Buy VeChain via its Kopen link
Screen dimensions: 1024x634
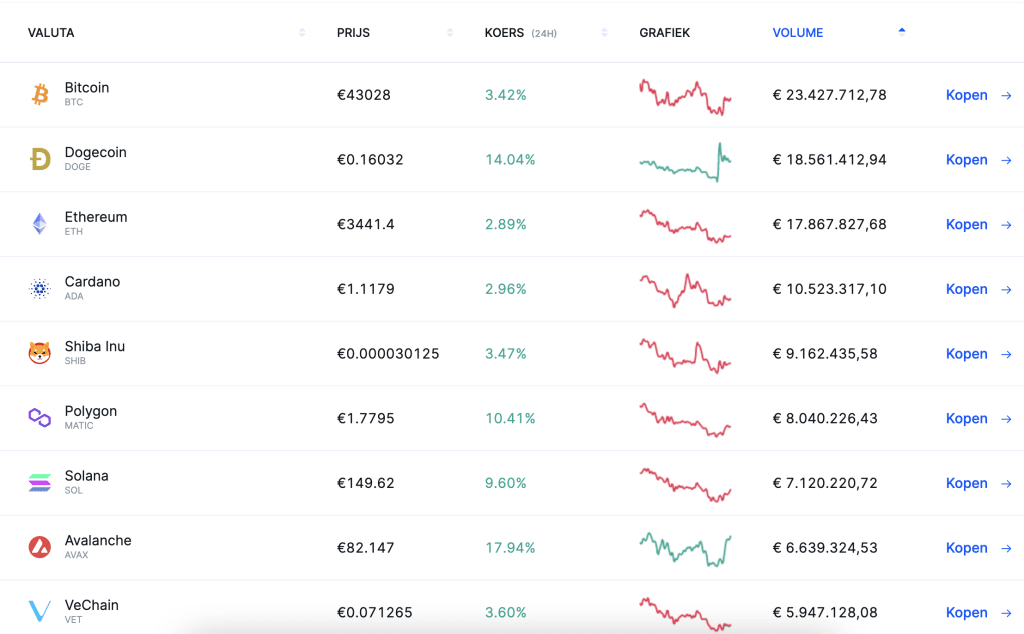point(967,612)
